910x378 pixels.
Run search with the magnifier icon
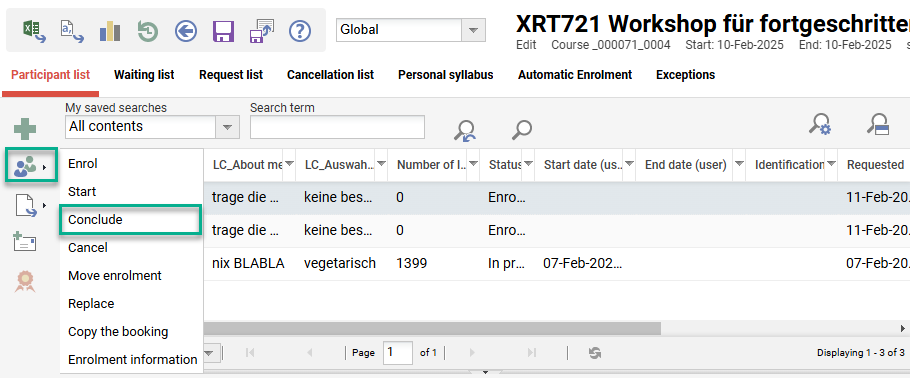pyautogui.click(x=522, y=129)
